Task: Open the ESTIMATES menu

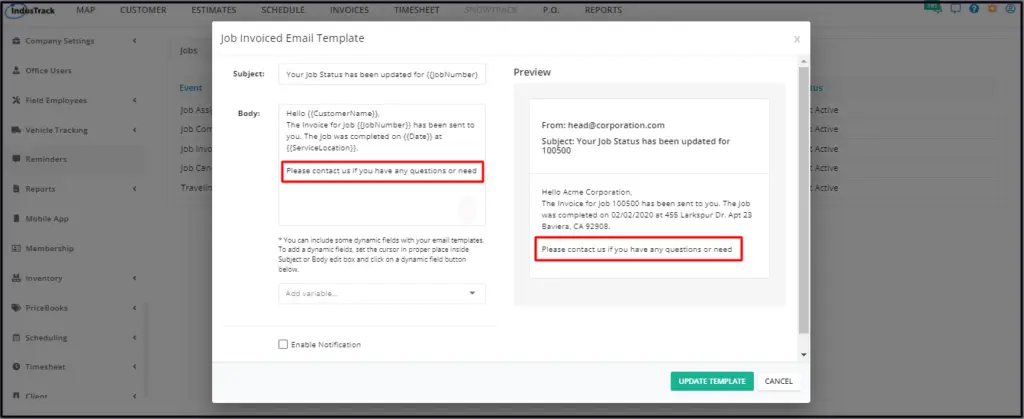Action: (x=214, y=10)
